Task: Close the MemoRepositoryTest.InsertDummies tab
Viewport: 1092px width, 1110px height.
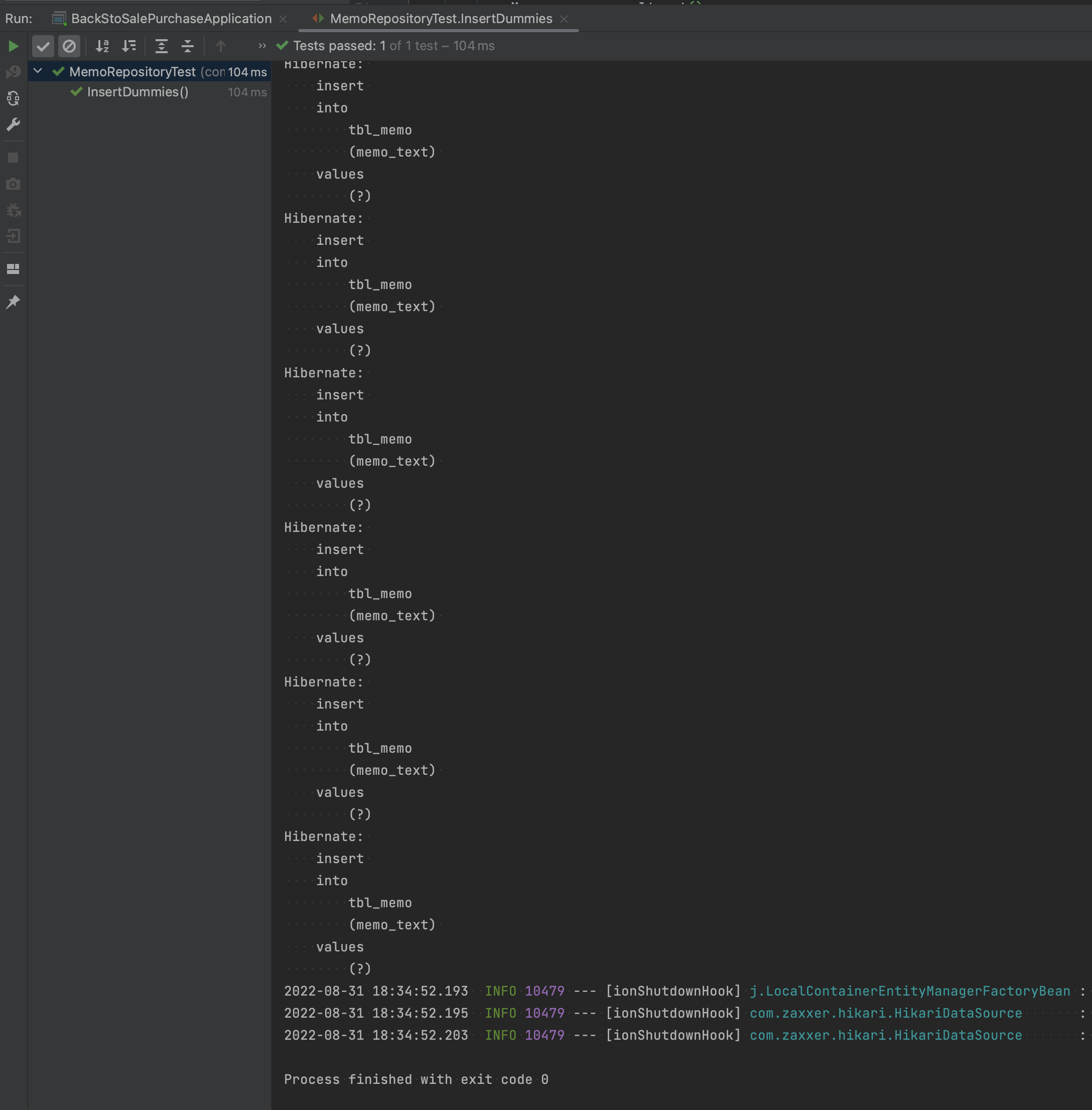Action: (x=565, y=19)
